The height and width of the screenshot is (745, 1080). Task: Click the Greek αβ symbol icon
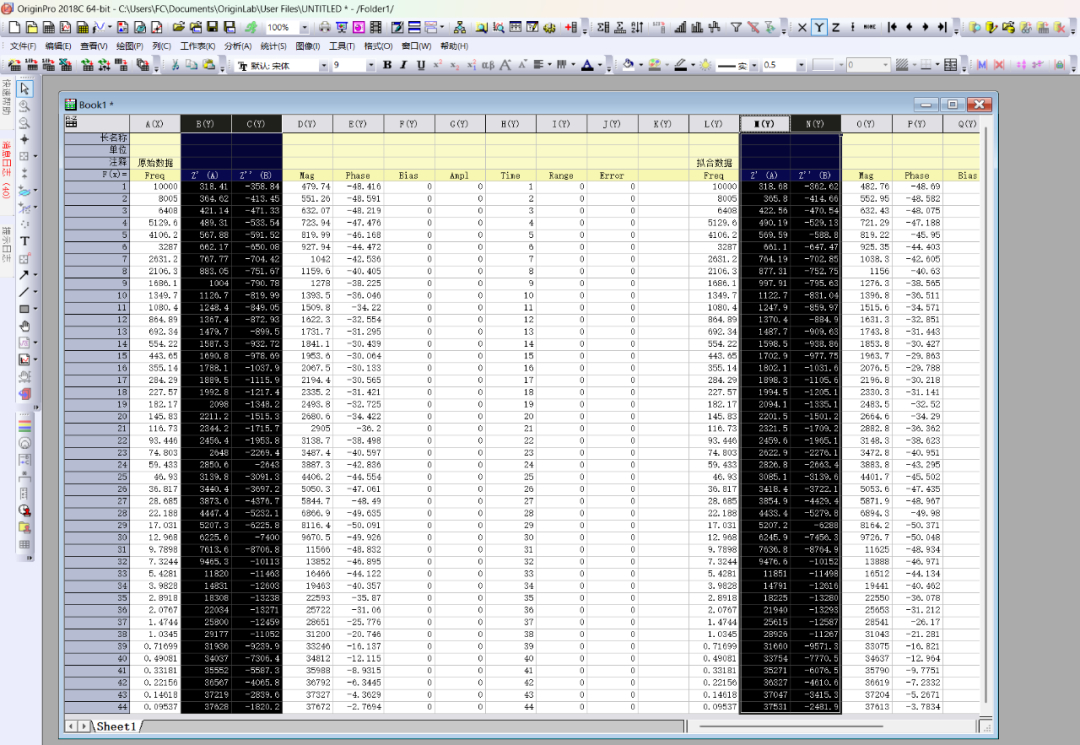point(488,65)
